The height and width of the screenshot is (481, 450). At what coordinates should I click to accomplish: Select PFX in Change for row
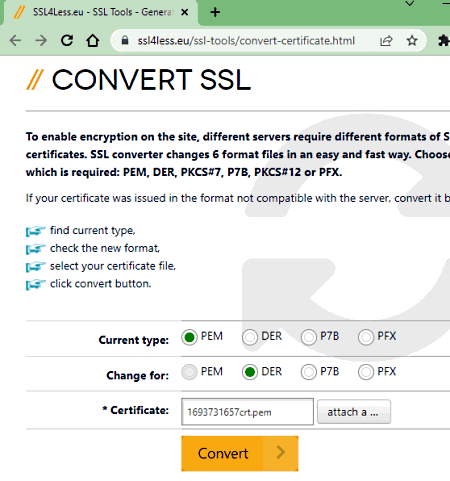[x=366, y=372]
